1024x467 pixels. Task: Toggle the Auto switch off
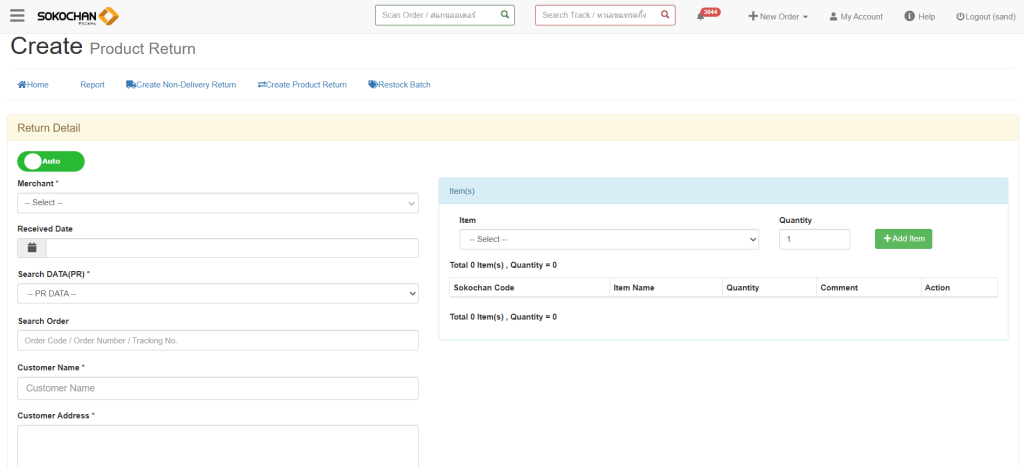point(51,161)
